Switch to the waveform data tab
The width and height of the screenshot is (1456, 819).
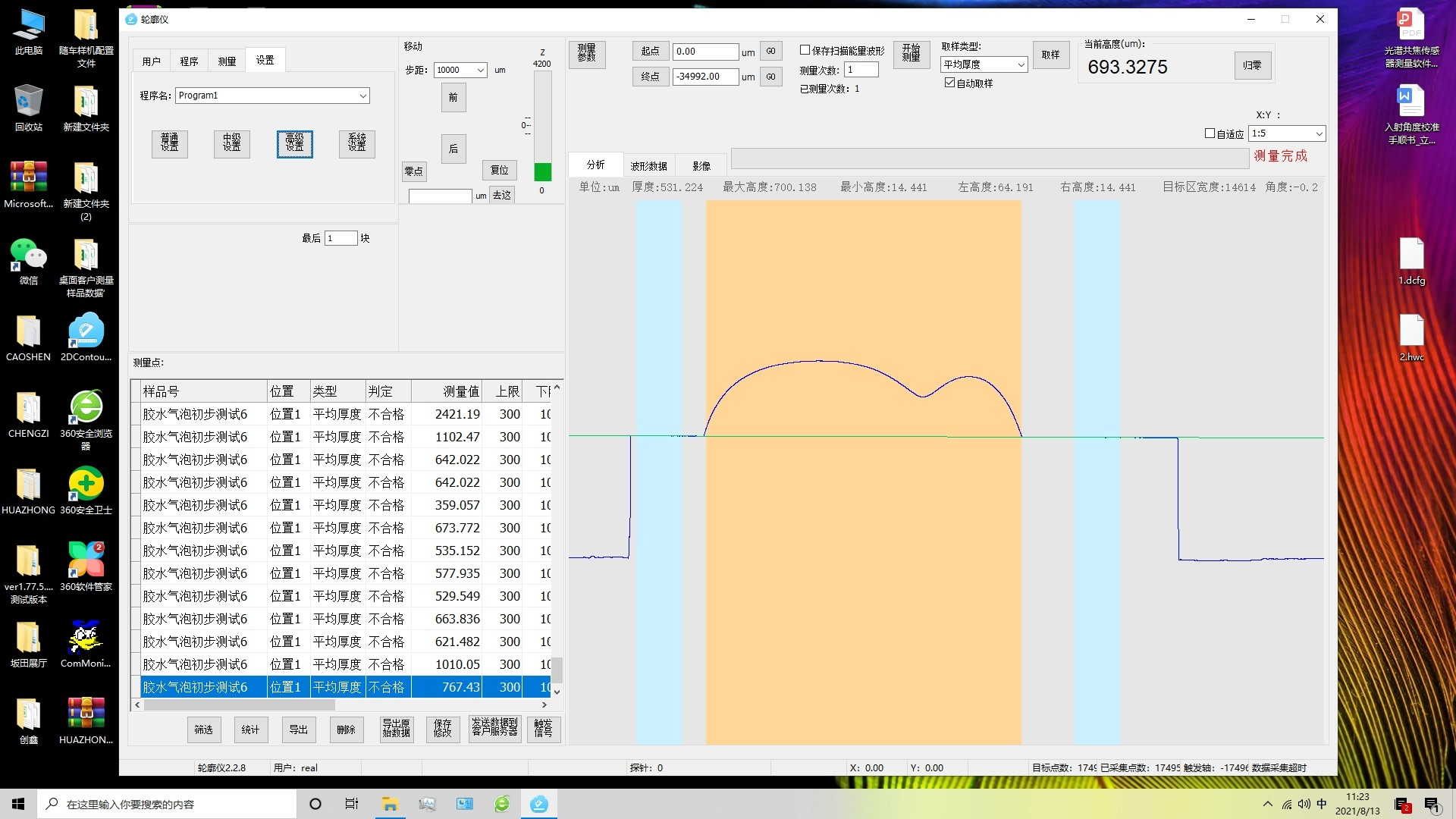[648, 165]
